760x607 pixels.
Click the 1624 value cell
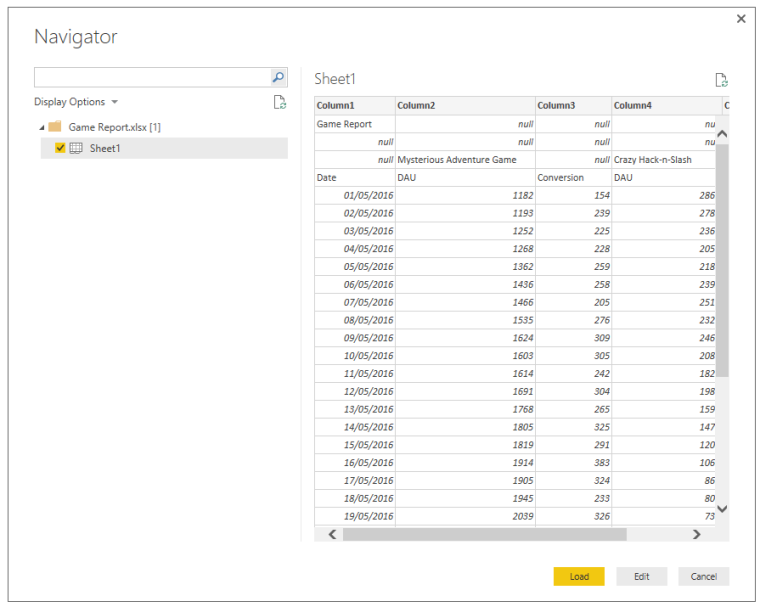coord(465,338)
